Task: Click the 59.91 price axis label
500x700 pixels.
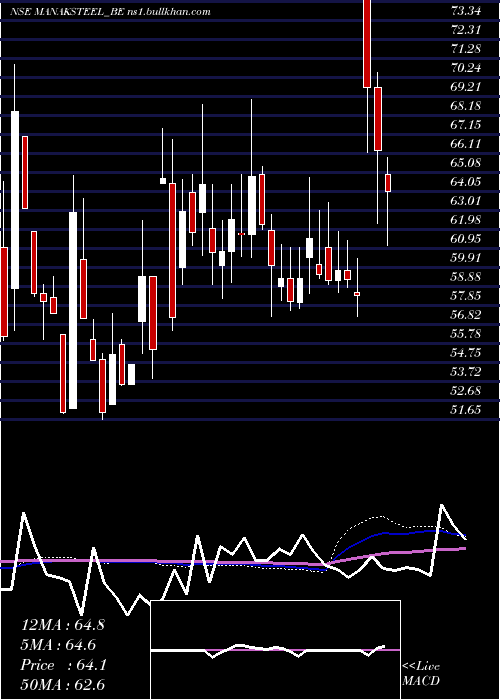Action: [x=466, y=257]
